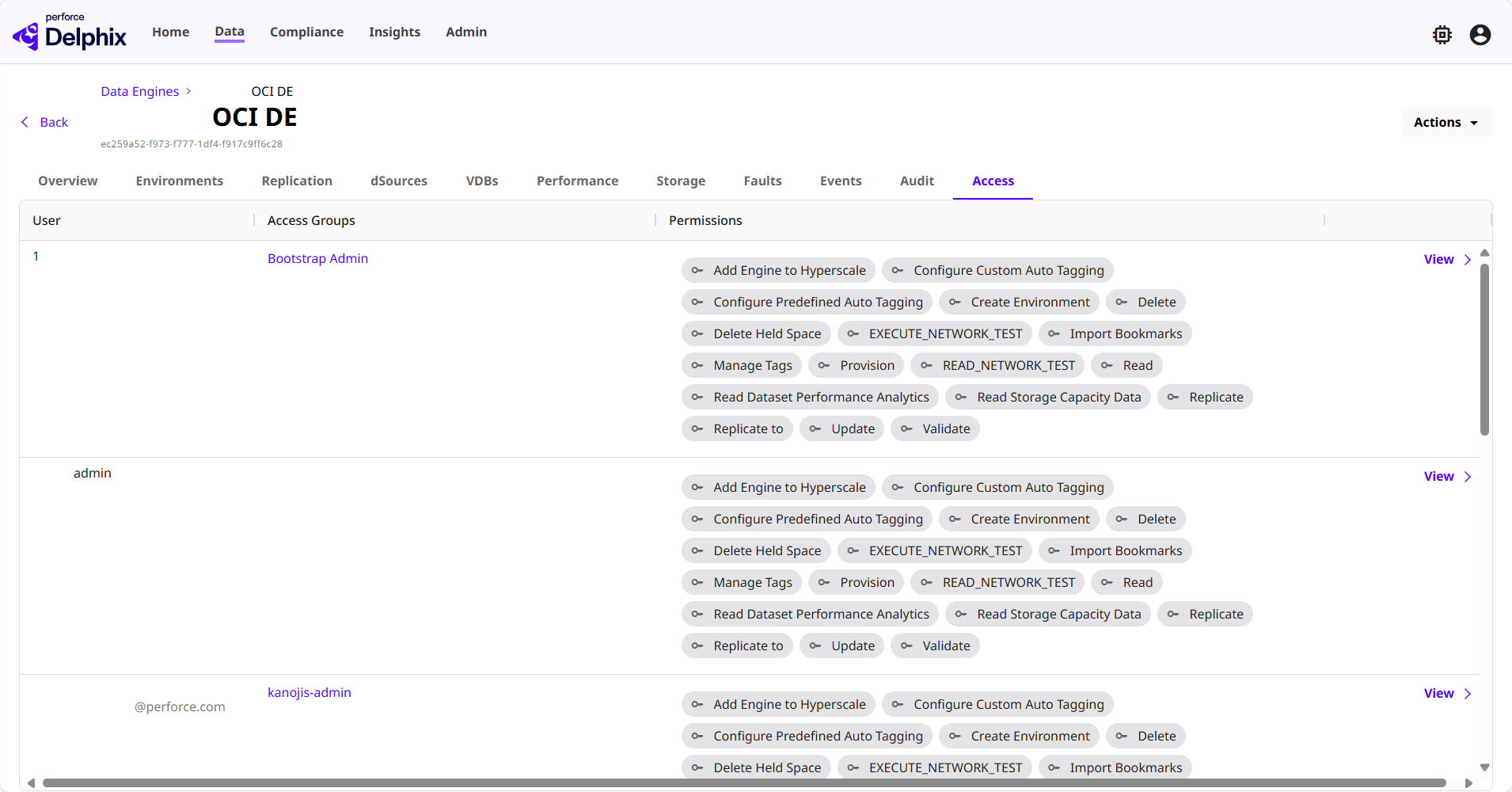Open the chip settings icon in header

click(x=1442, y=35)
